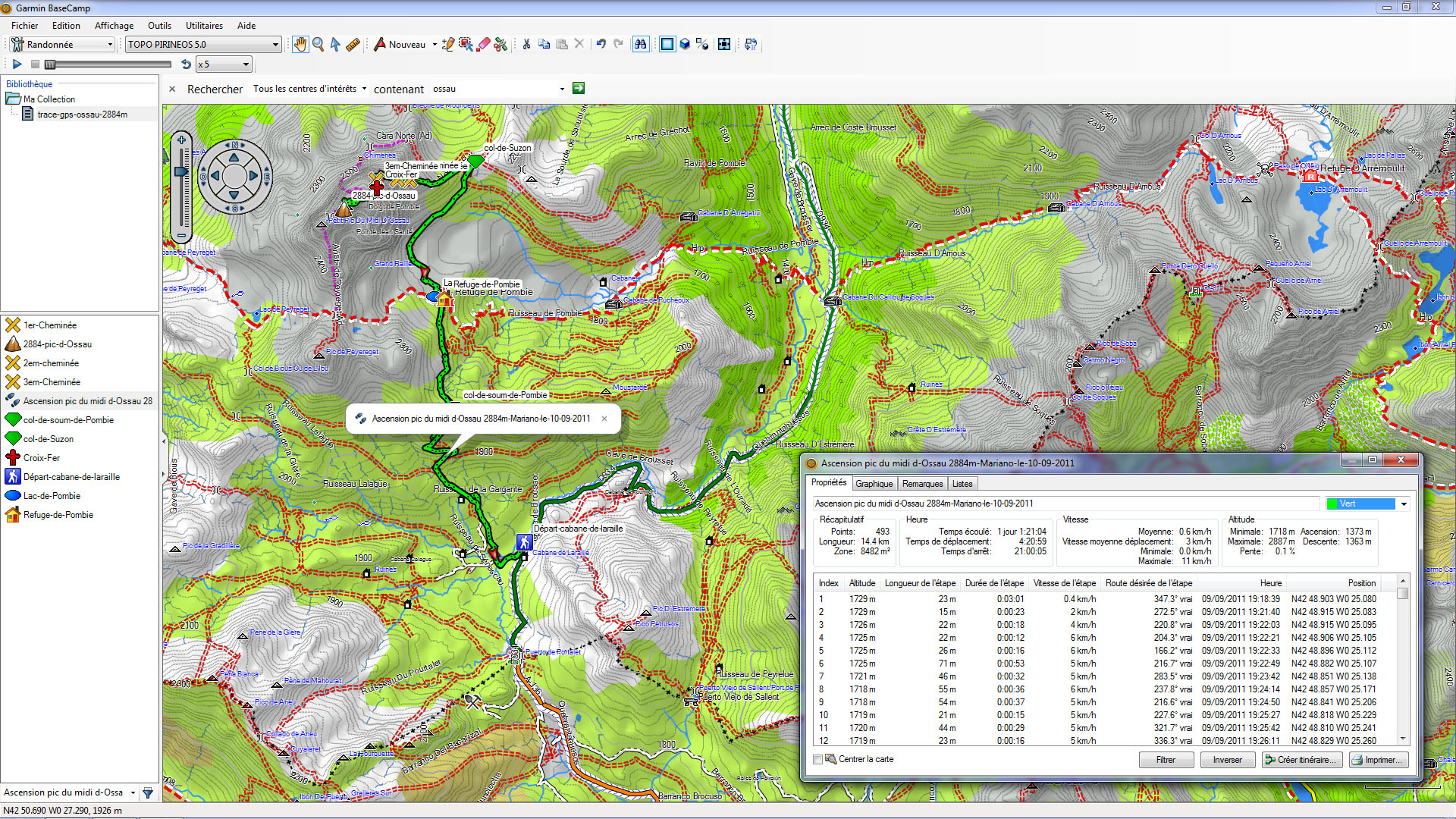1456x819 pixels.
Task: Switch to 3D map view
Action: coord(685,44)
